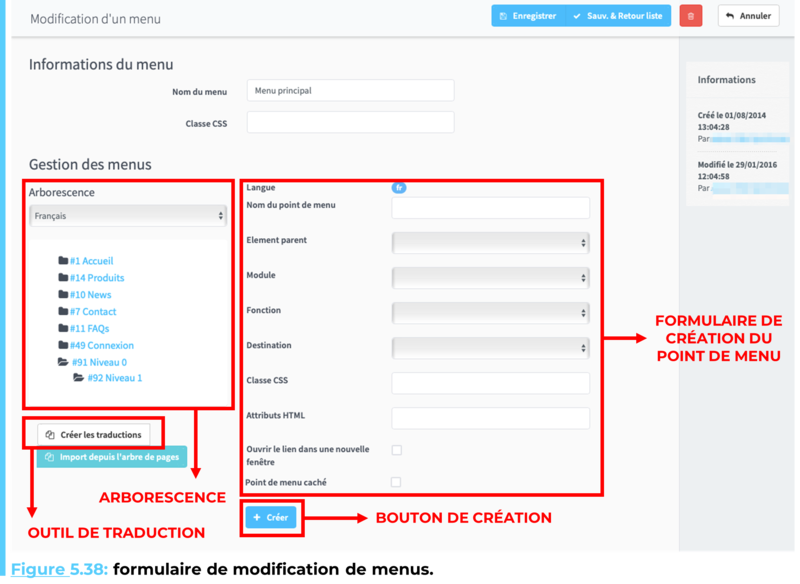Image resolution: width=800 pixels, height=584 pixels.
Task: Select '#49 Connexion' tree item
Action: [x=102, y=345]
